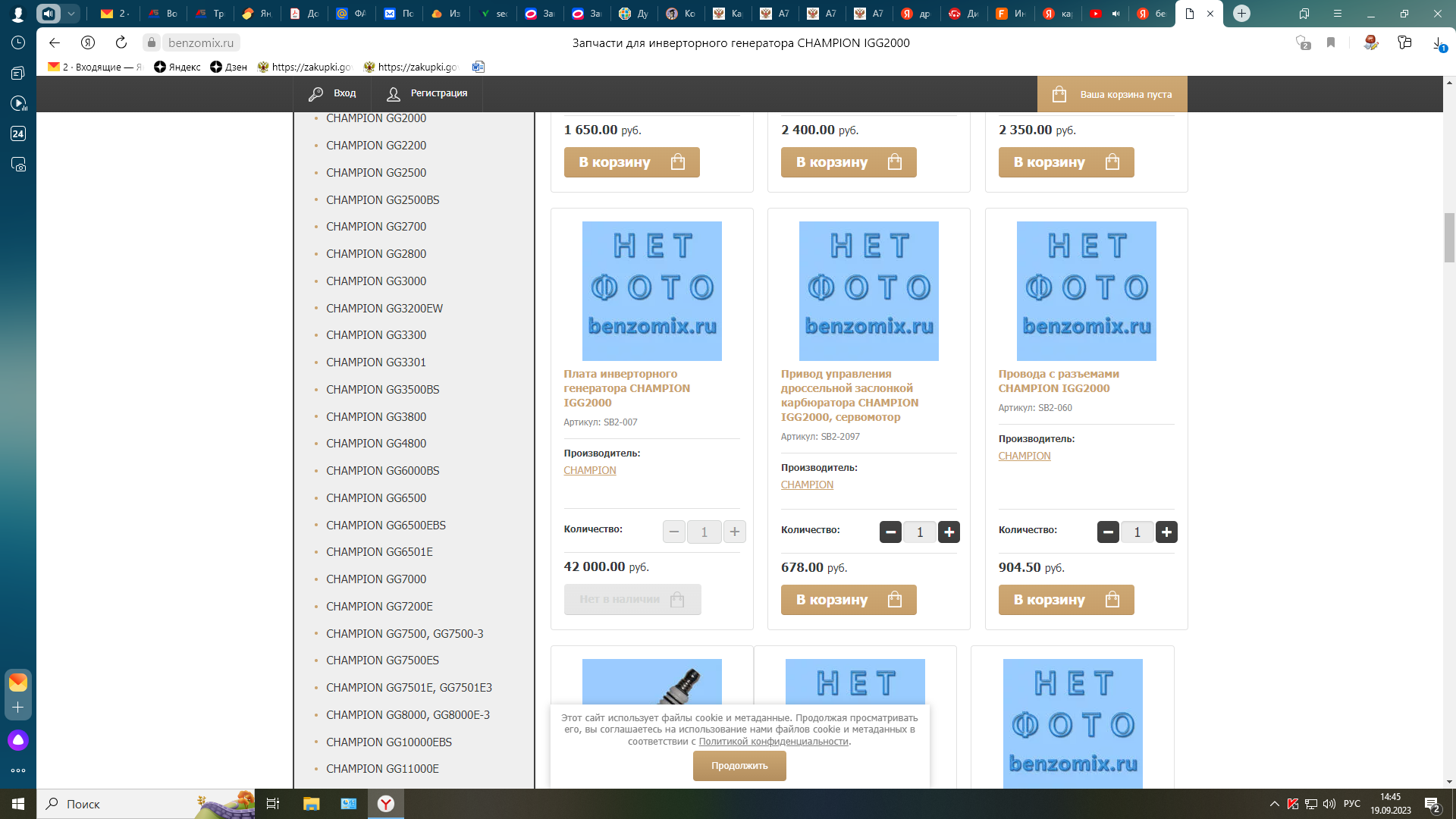Select CHAMPION GG6500EBS in the model list
This screenshot has height=819, width=1456.
385,525
